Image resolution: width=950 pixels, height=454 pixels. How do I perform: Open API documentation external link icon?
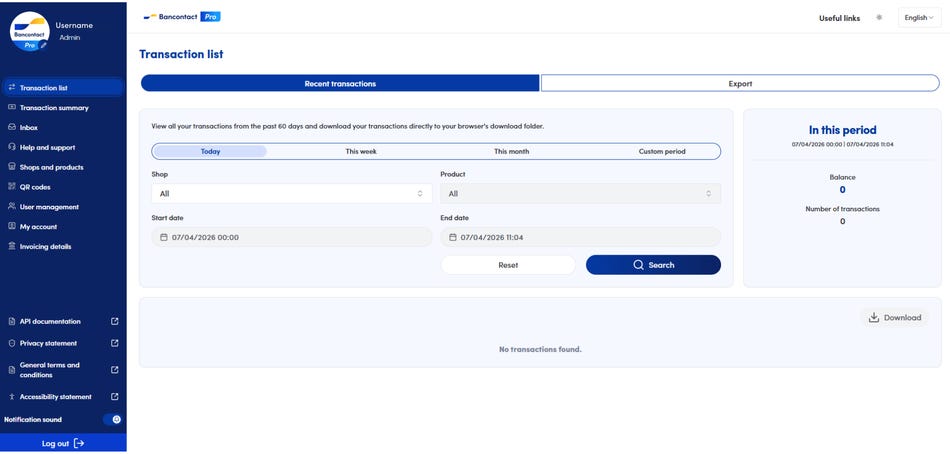[x=114, y=321]
